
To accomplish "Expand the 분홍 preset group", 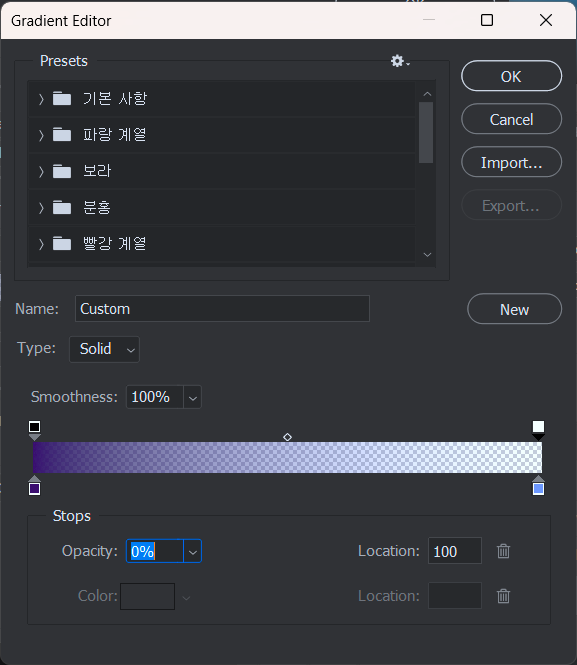I will point(41,208).
